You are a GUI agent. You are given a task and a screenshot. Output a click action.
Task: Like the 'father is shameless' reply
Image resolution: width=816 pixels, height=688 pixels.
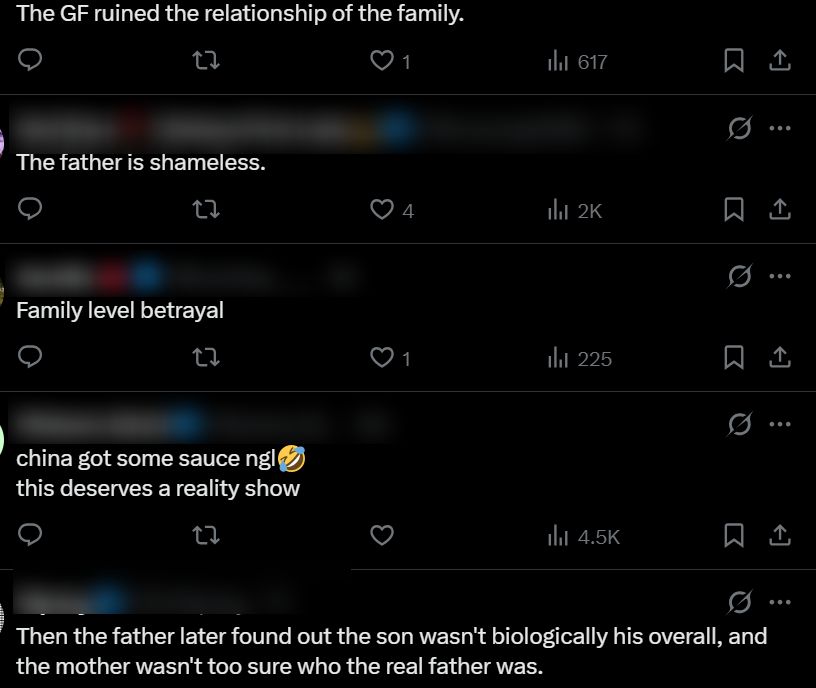(x=381, y=210)
